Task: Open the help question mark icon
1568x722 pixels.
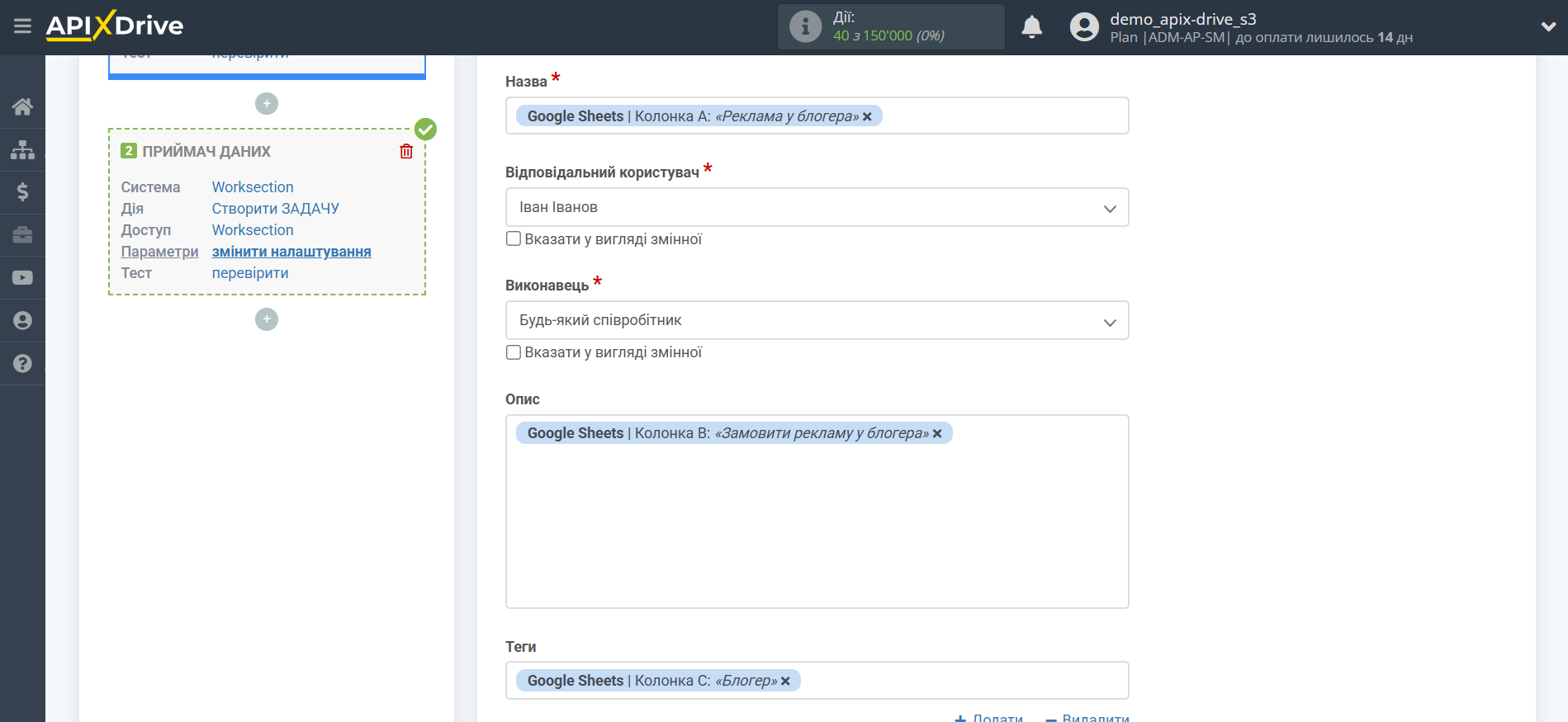Action: pos(22,364)
